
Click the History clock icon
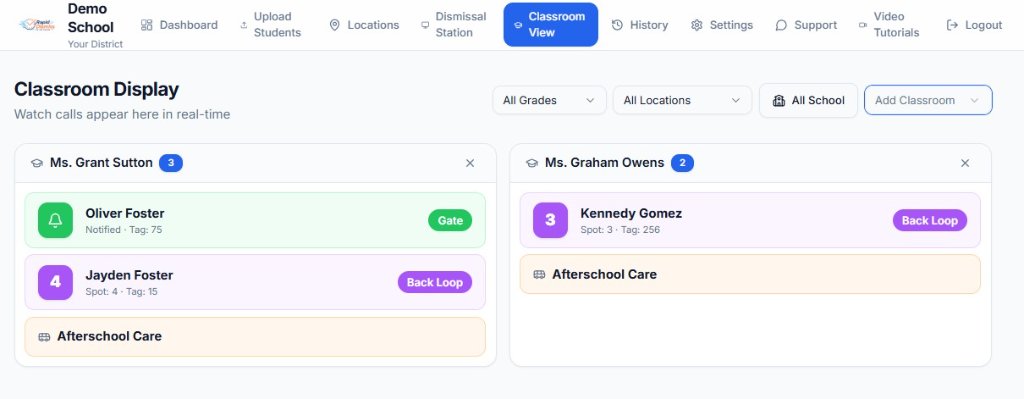[617, 25]
